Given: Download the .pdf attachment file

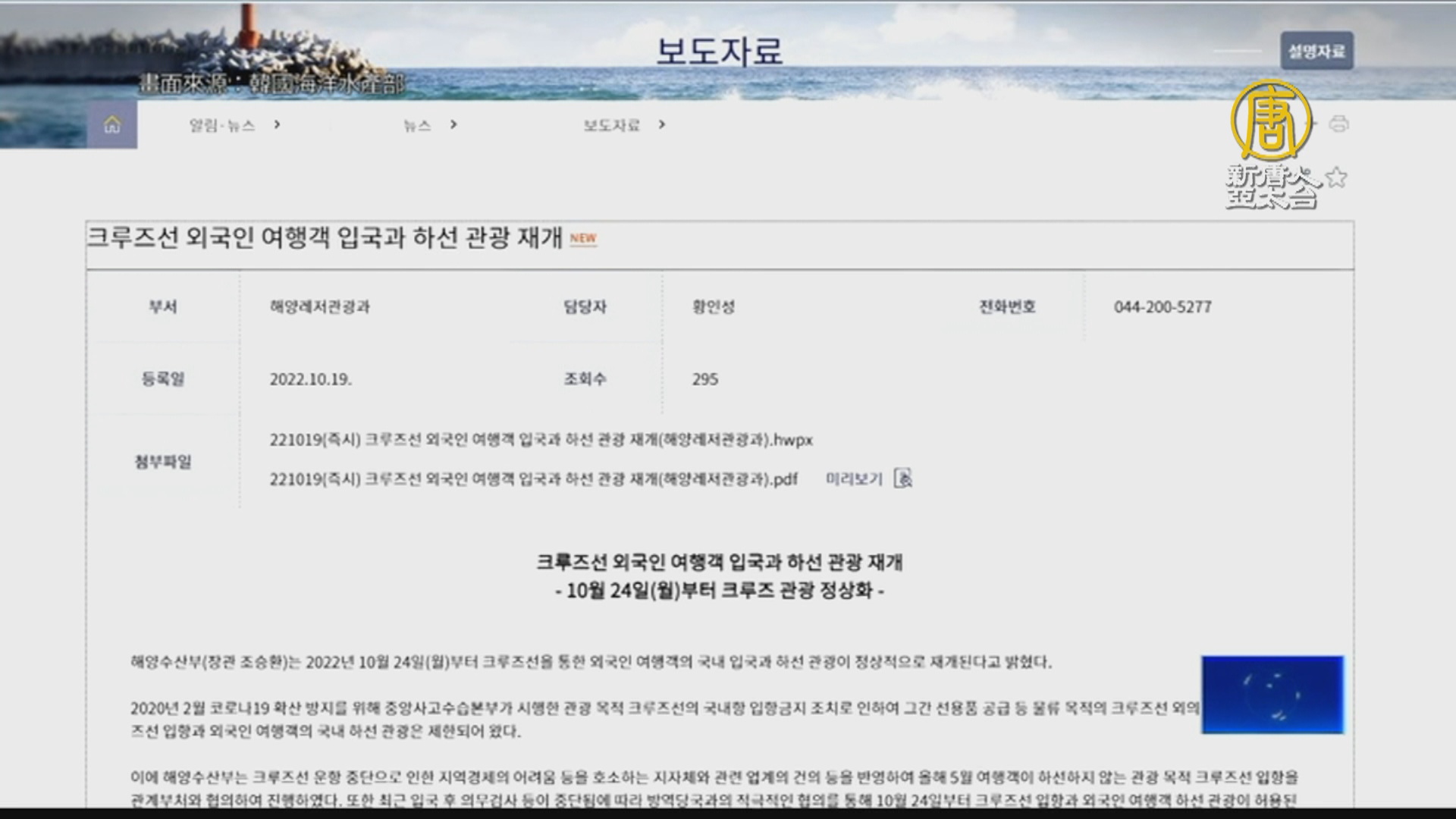Looking at the screenshot, I should pyautogui.click(x=533, y=479).
